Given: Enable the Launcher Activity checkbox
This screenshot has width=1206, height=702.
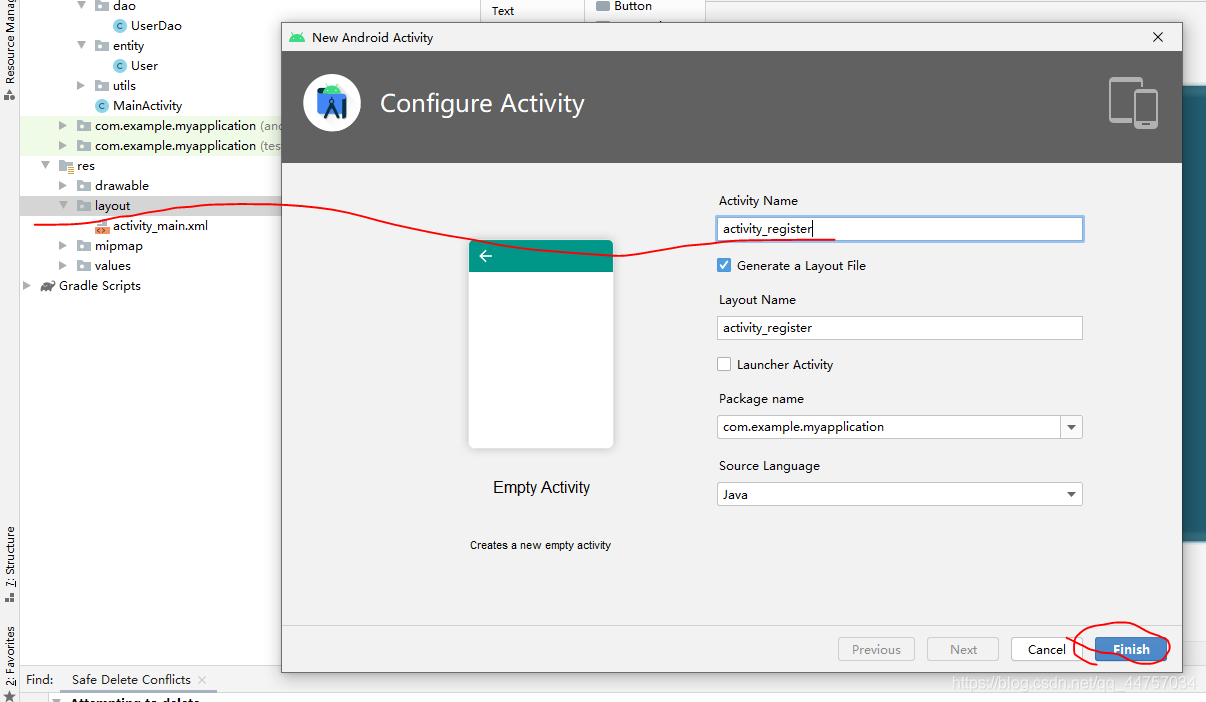Looking at the screenshot, I should pos(724,364).
